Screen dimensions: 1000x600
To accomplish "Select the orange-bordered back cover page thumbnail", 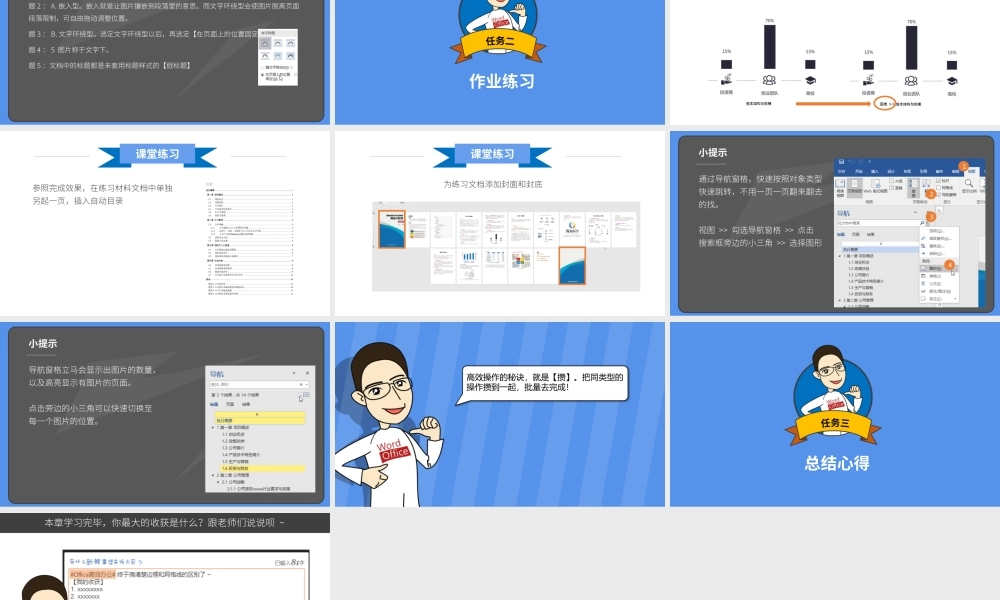I will pos(570,266).
